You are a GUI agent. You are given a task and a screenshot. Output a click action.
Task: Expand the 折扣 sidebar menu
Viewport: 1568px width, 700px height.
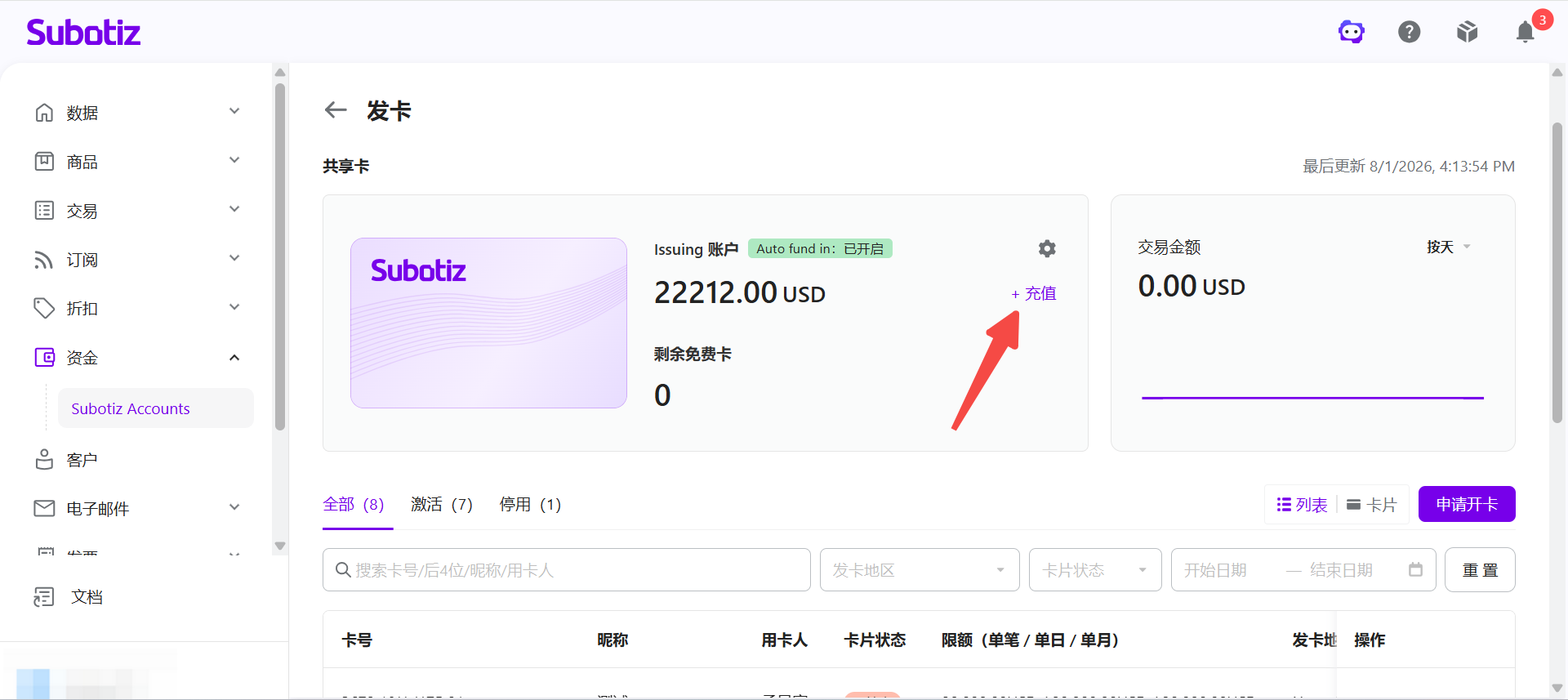(234, 307)
